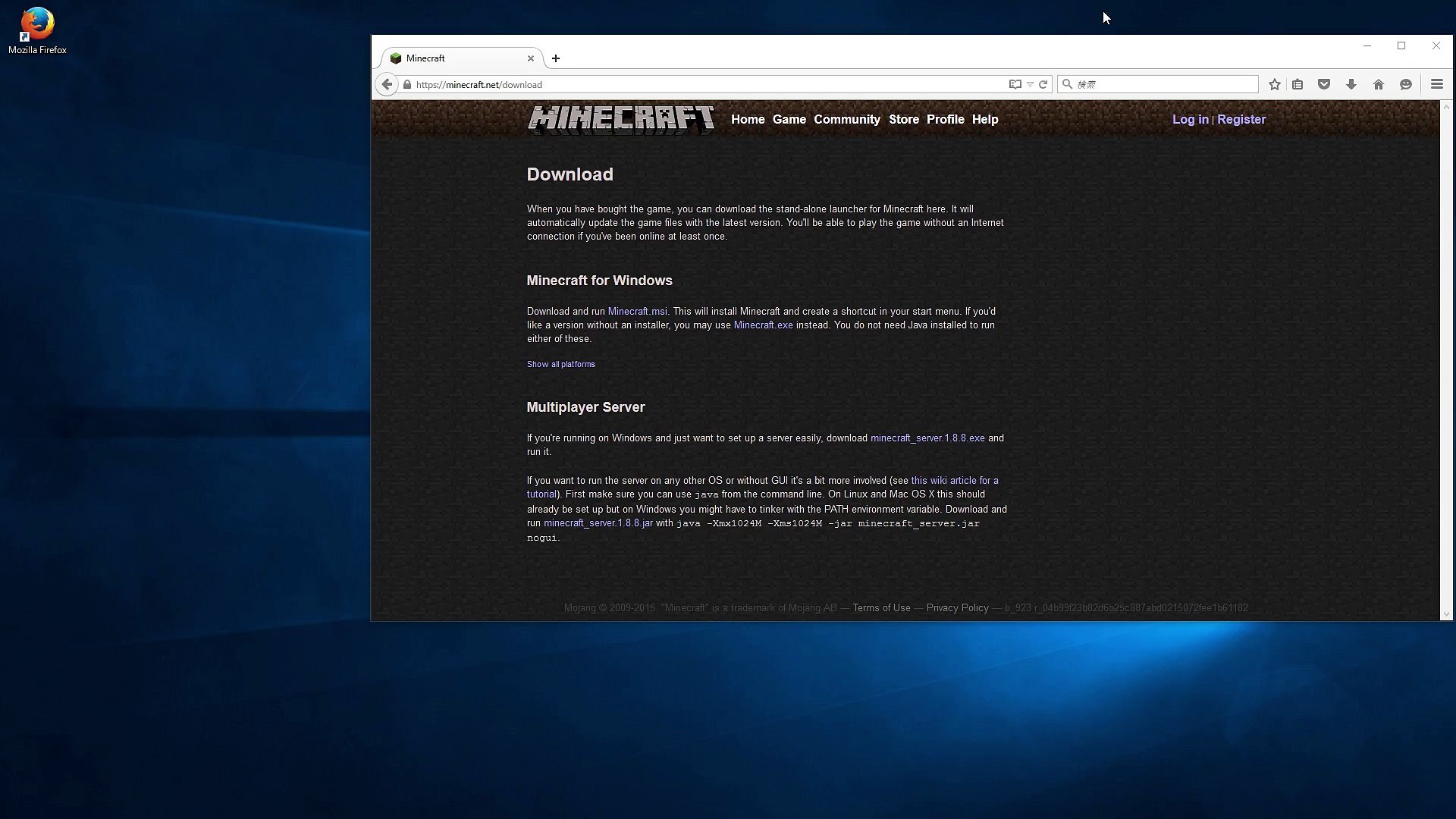The width and height of the screenshot is (1456, 819).
Task: Reload the current page
Action: (1043, 84)
